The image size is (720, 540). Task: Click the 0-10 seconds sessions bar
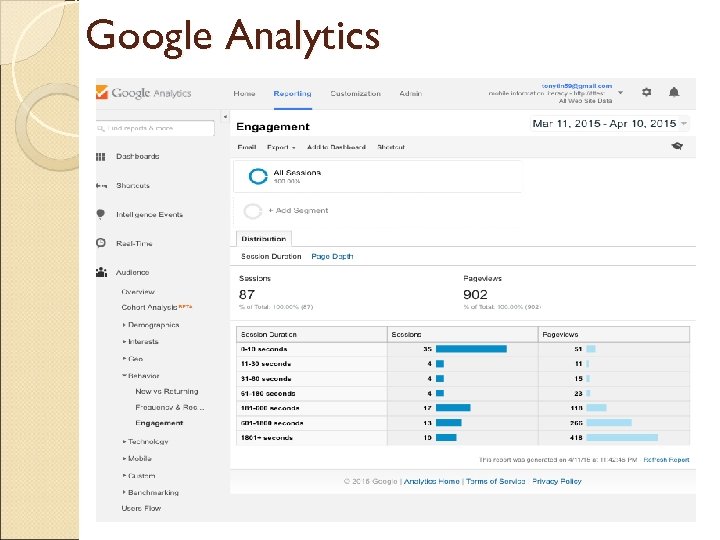[x=471, y=349]
